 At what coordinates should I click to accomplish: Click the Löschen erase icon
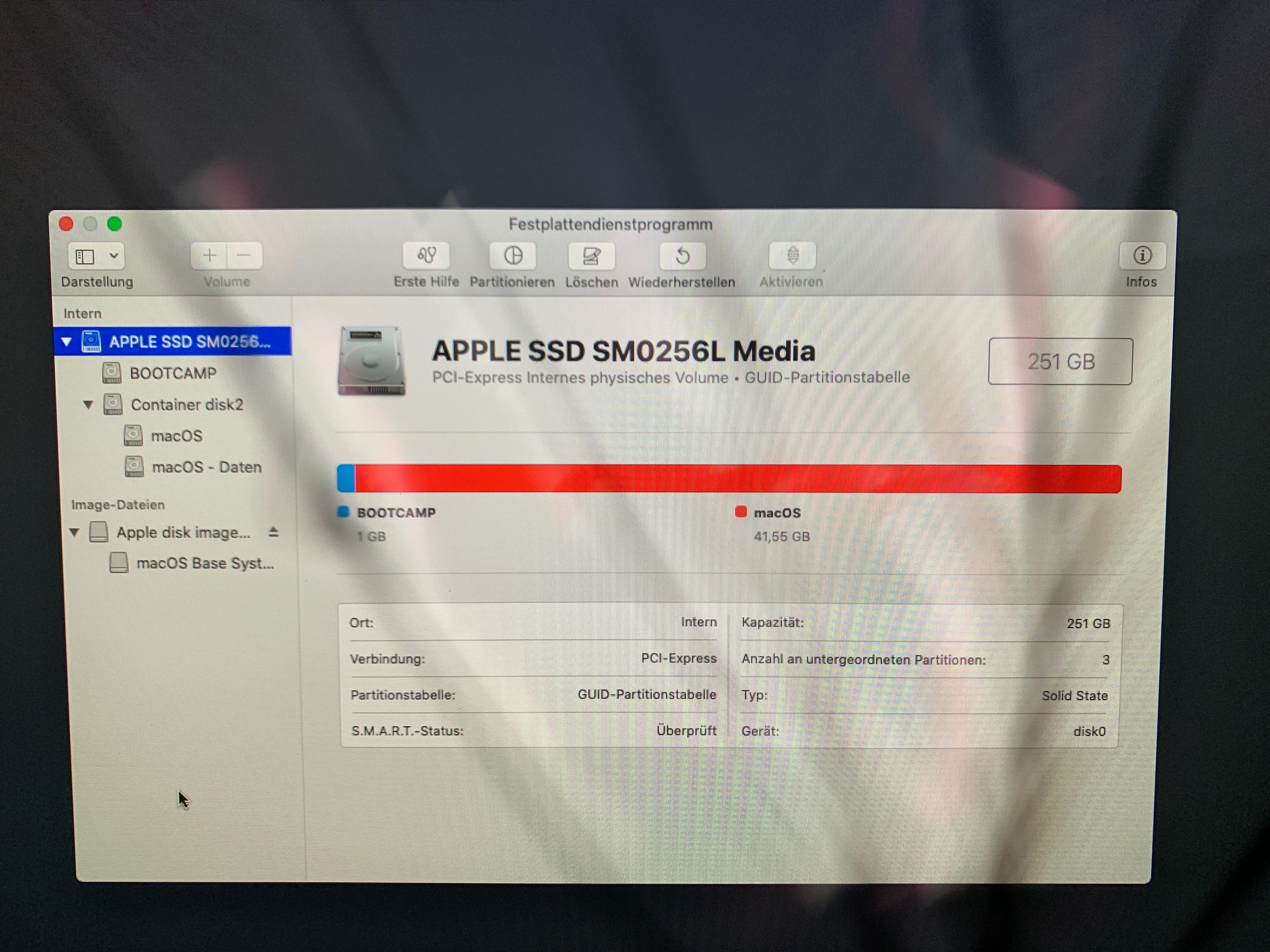click(x=591, y=256)
